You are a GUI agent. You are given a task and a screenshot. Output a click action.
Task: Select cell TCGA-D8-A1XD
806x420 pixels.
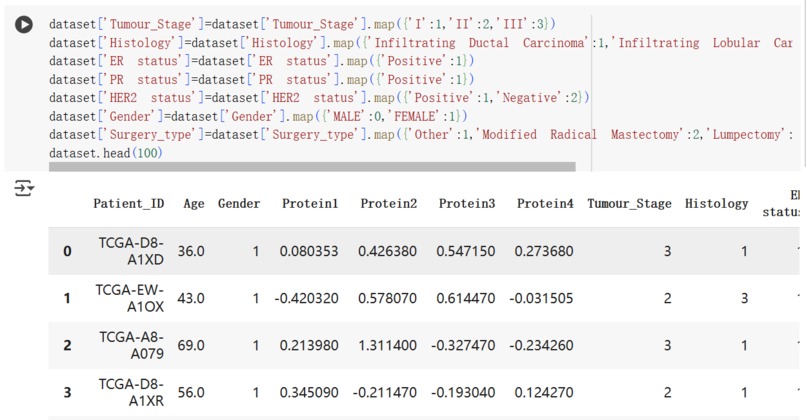coord(131,251)
